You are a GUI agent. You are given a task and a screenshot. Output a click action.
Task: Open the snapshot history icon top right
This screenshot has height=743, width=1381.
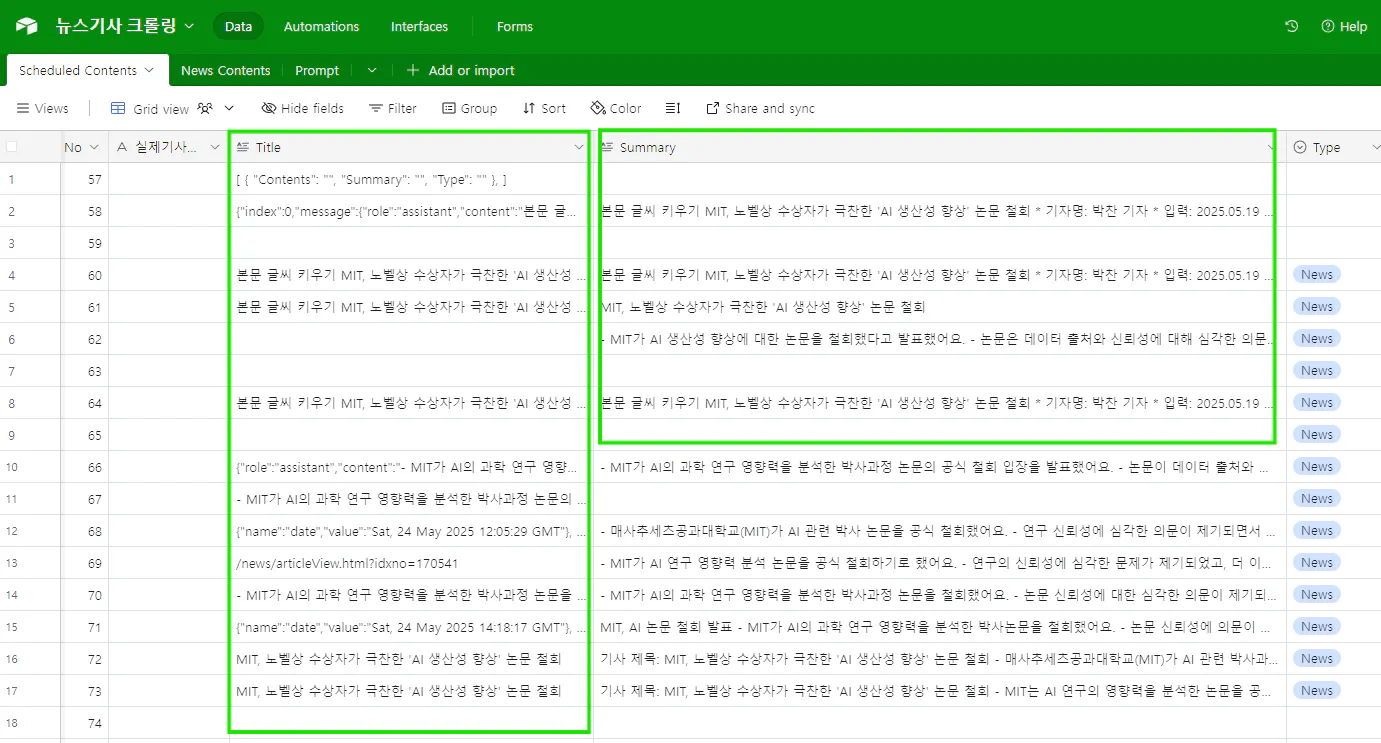pos(1293,27)
